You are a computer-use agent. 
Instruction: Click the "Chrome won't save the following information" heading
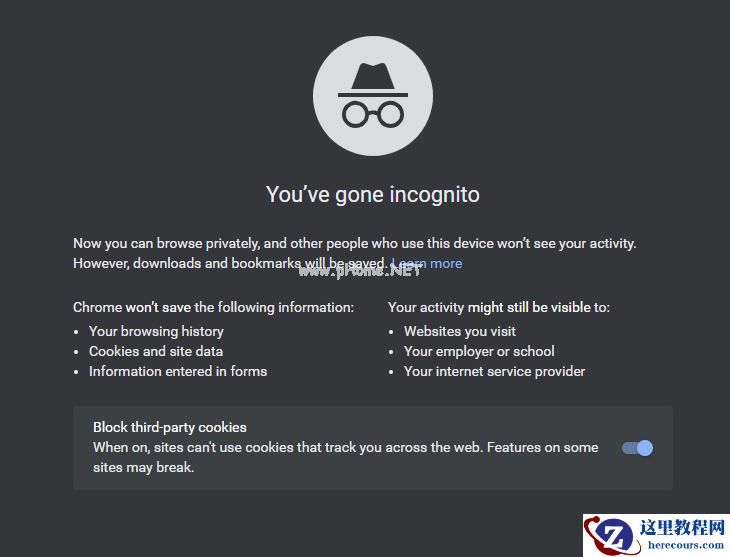pyautogui.click(x=213, y=307)
